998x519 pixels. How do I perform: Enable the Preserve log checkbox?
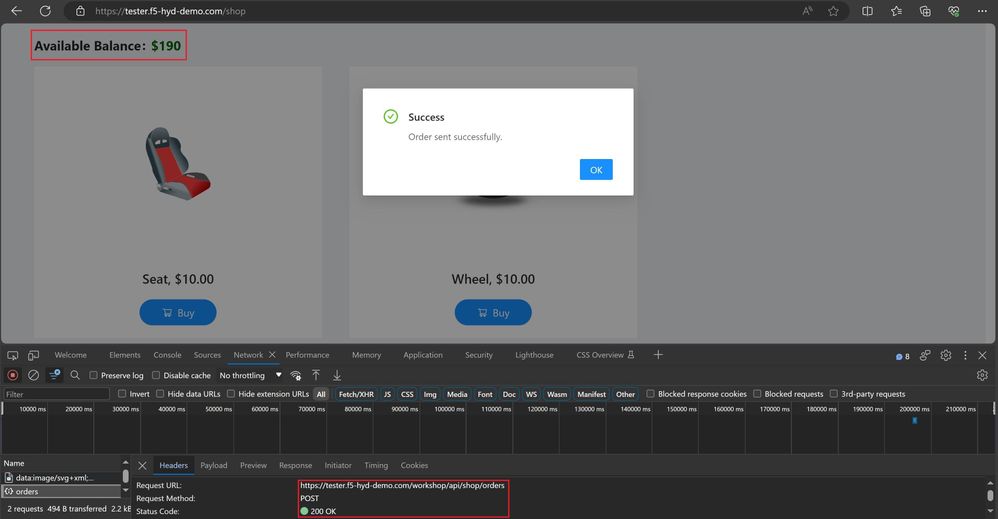coord(94,376)
